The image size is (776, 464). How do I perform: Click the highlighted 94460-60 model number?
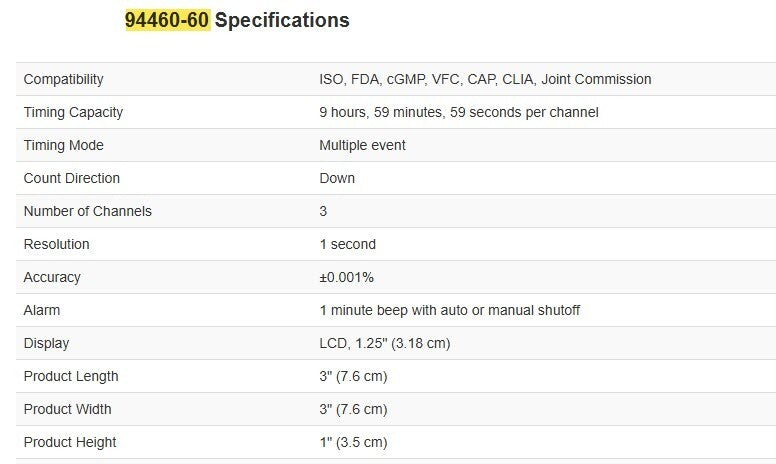tap(167, 20)
